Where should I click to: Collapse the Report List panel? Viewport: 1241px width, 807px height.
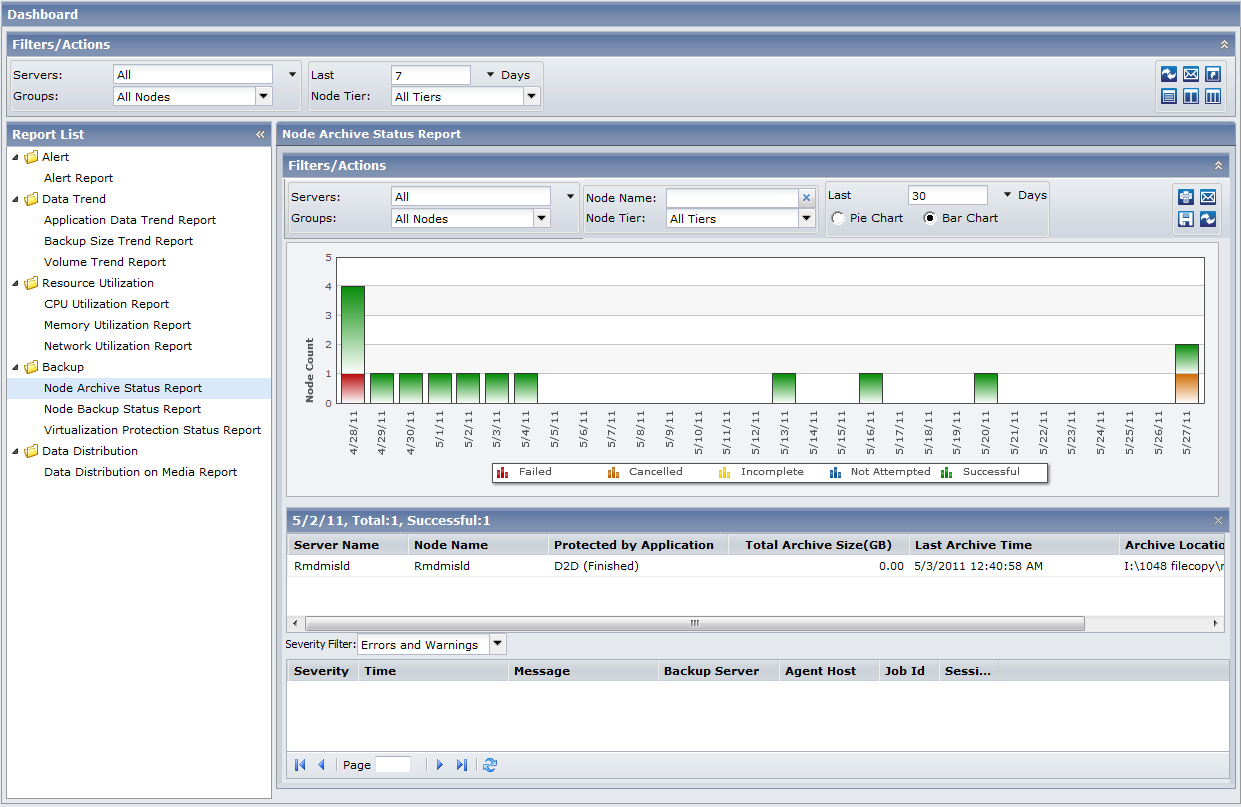click(260, 134)
